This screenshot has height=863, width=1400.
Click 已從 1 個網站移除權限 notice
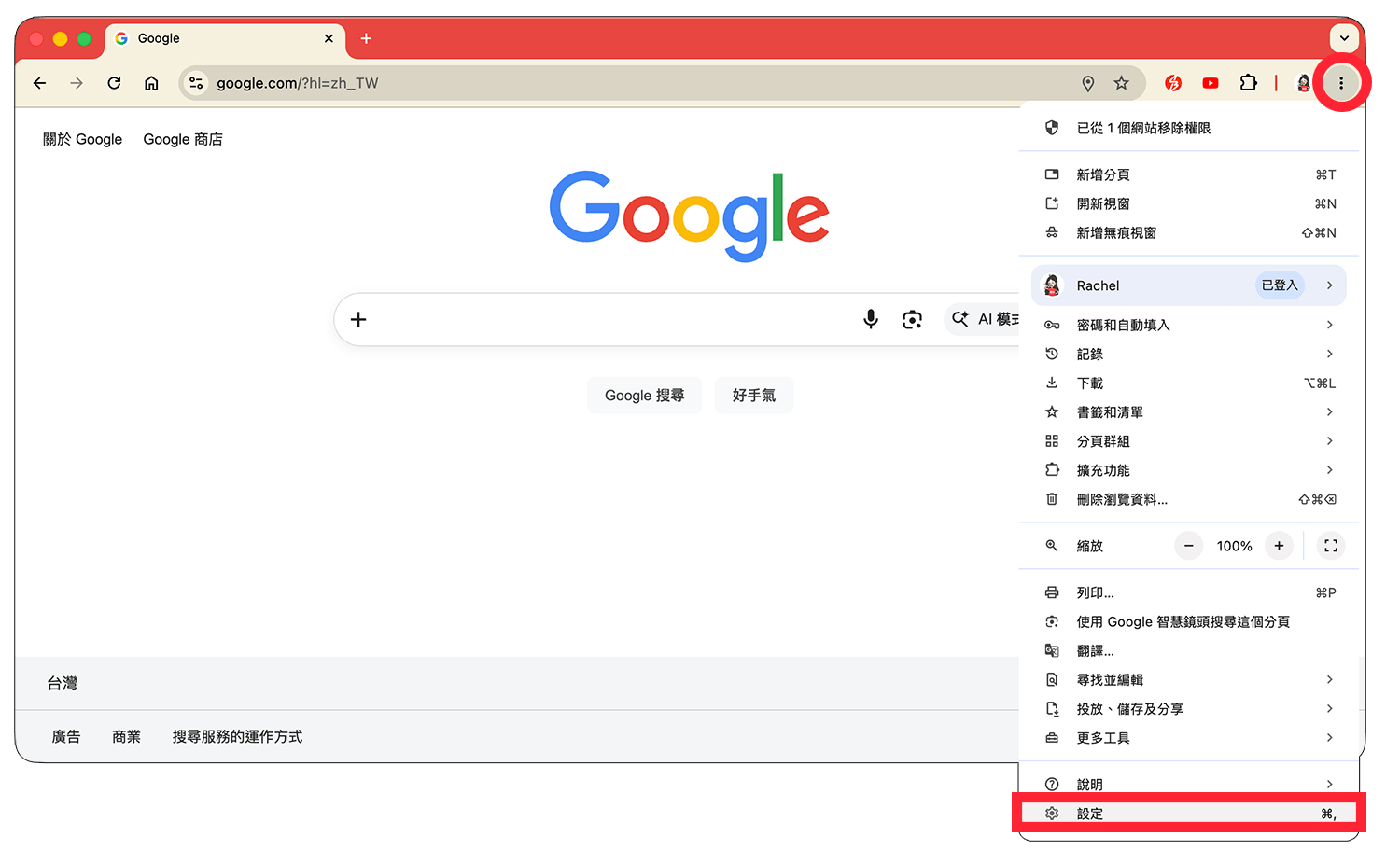[1189, 128]
